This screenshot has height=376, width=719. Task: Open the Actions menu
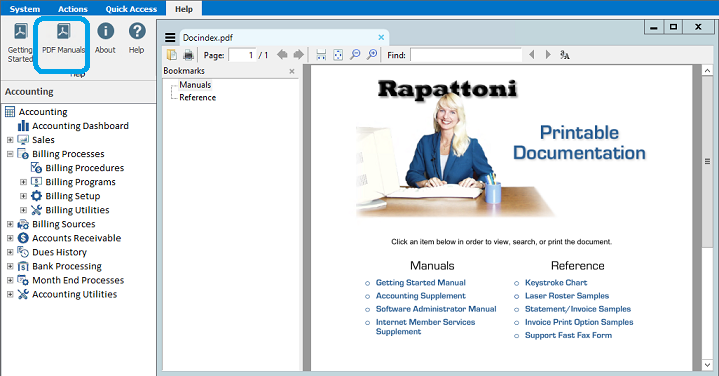pos(72,9)
